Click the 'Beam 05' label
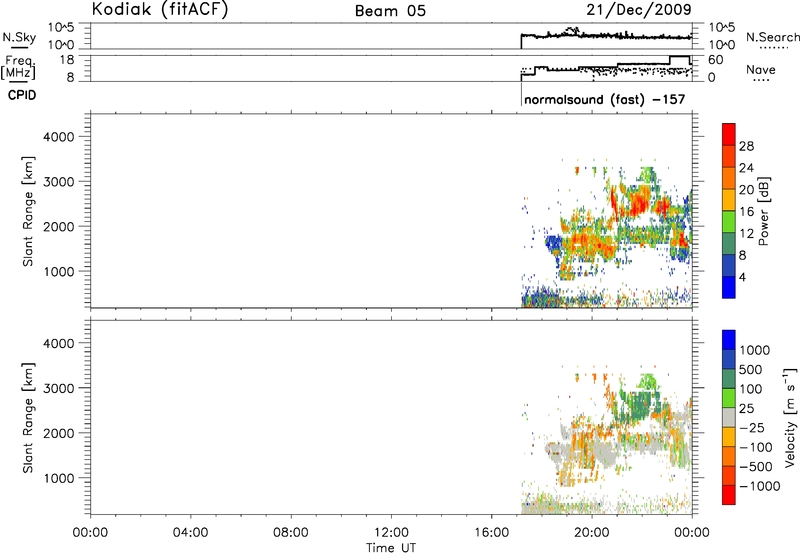 (390, 11)
